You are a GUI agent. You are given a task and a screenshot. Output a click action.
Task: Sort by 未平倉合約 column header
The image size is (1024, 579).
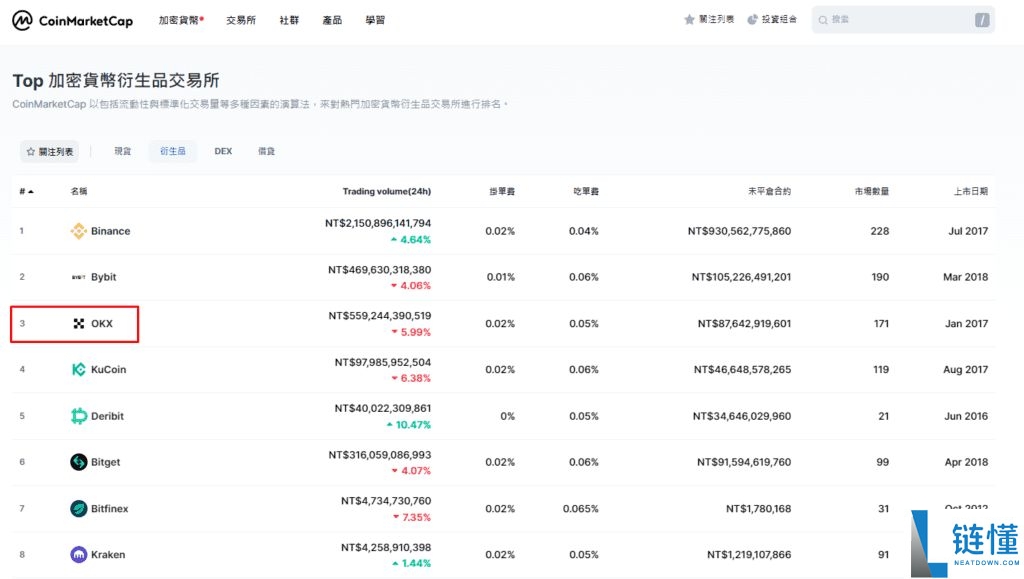pyautogui.click(x=769, y=191)
